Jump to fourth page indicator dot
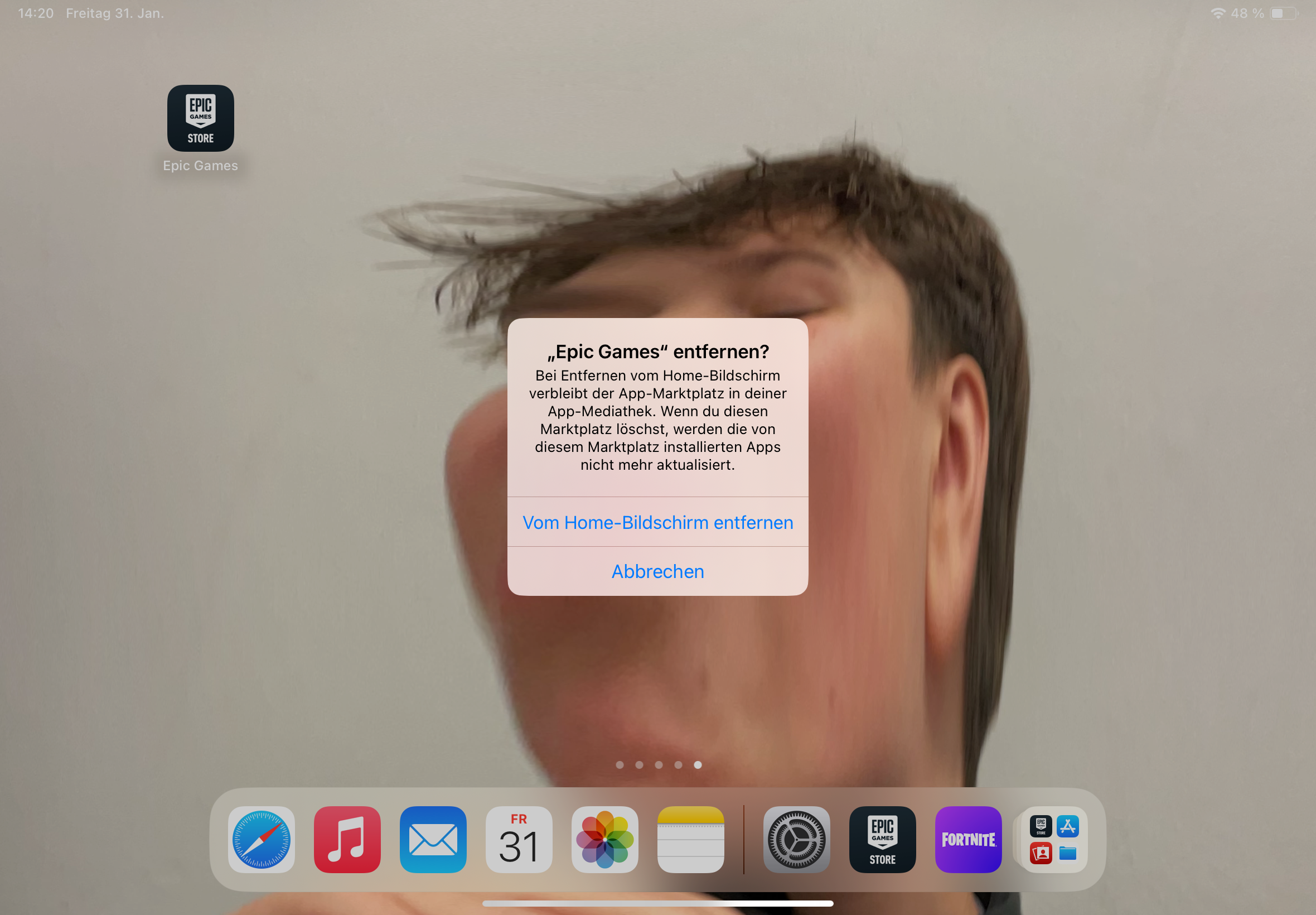 (x=678, y=765)
